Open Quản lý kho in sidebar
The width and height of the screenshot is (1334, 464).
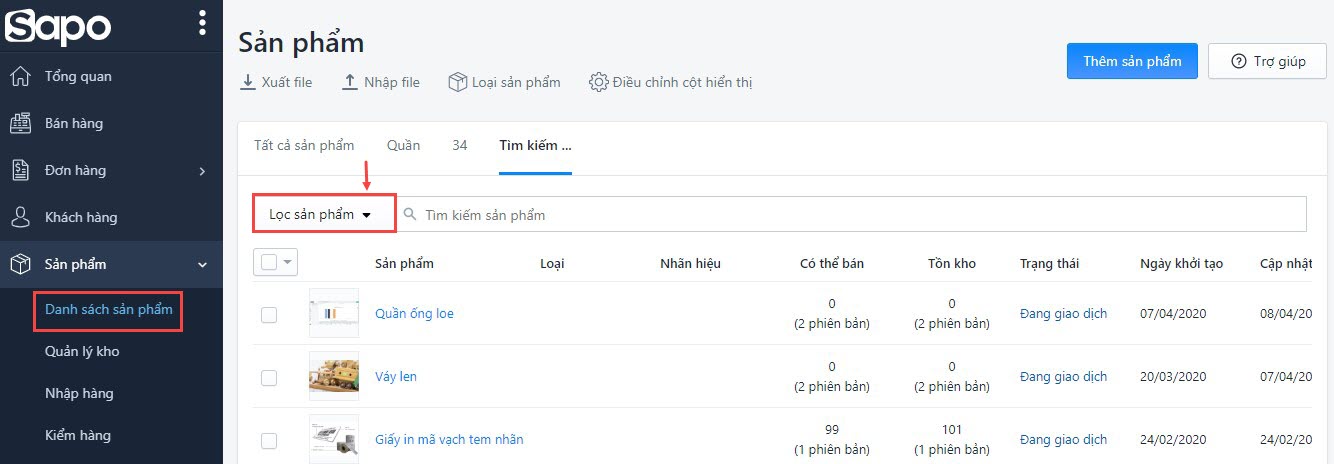[x=82, y=351]
